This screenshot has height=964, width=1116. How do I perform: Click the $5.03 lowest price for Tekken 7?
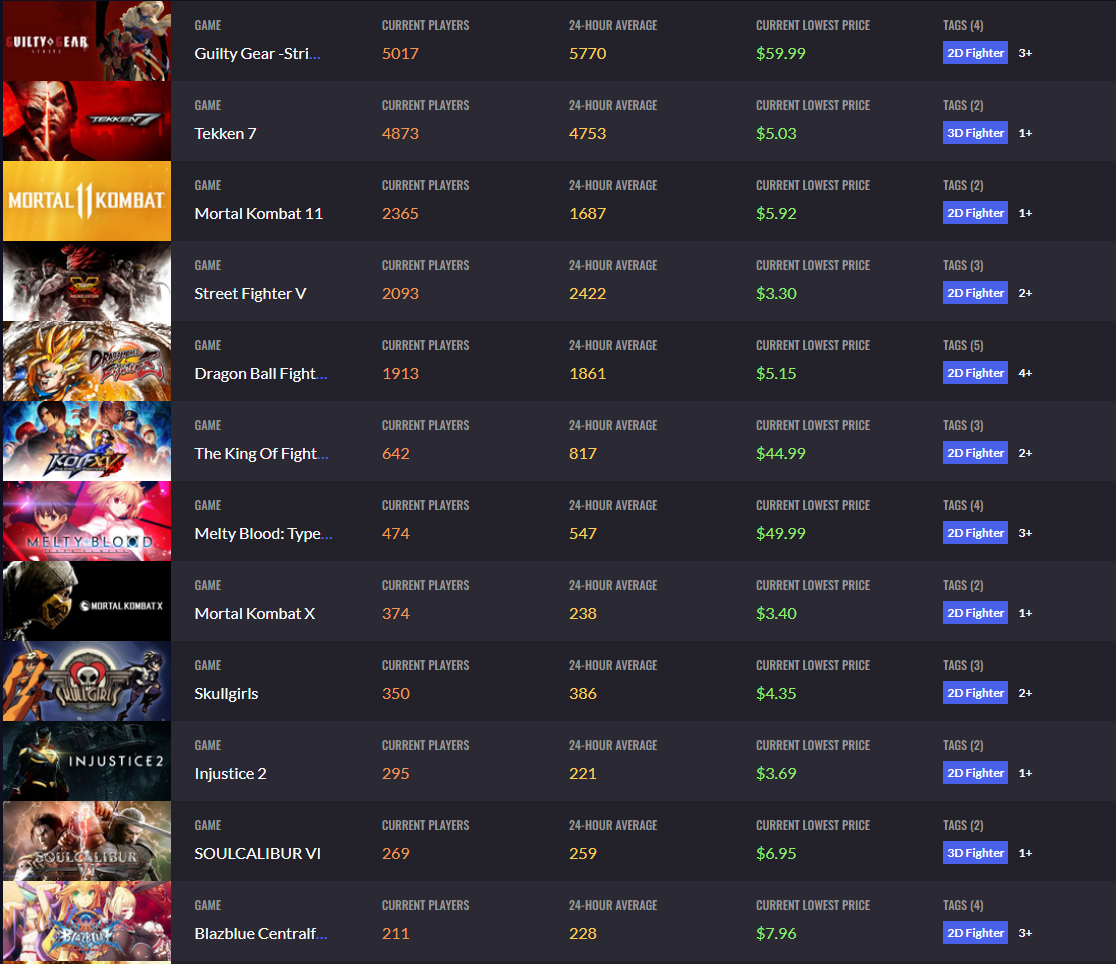pos(776,133)
